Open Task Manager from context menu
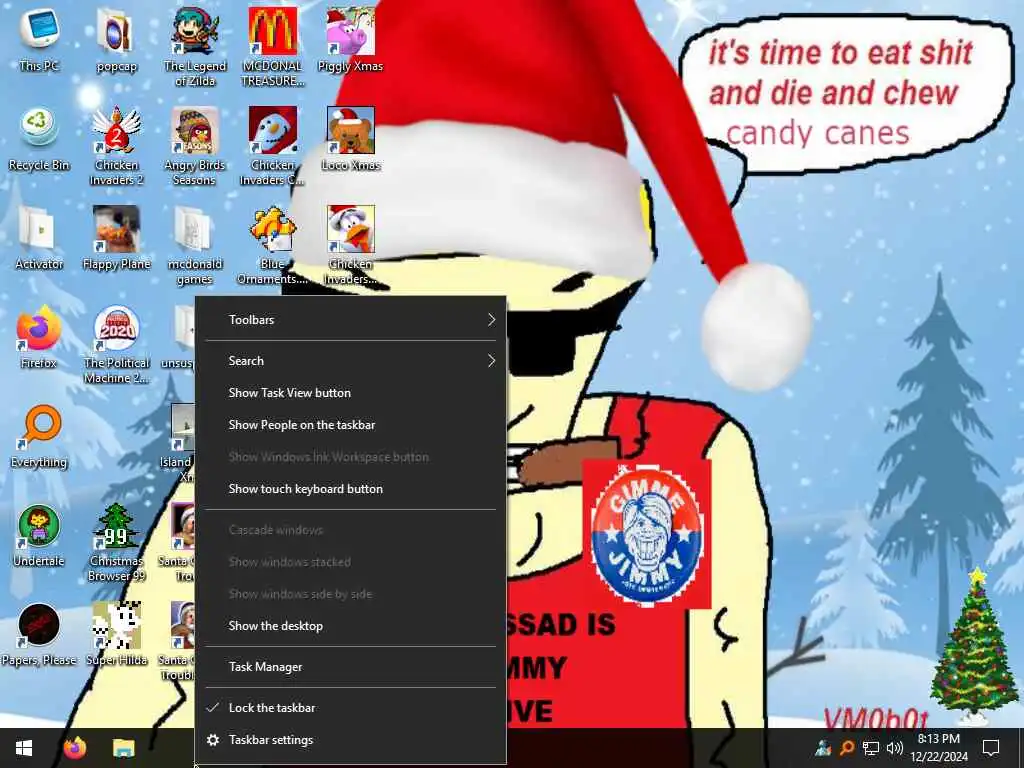This screenshot has height=768, width=1024. pyautogui.click(x=351, y=667)
